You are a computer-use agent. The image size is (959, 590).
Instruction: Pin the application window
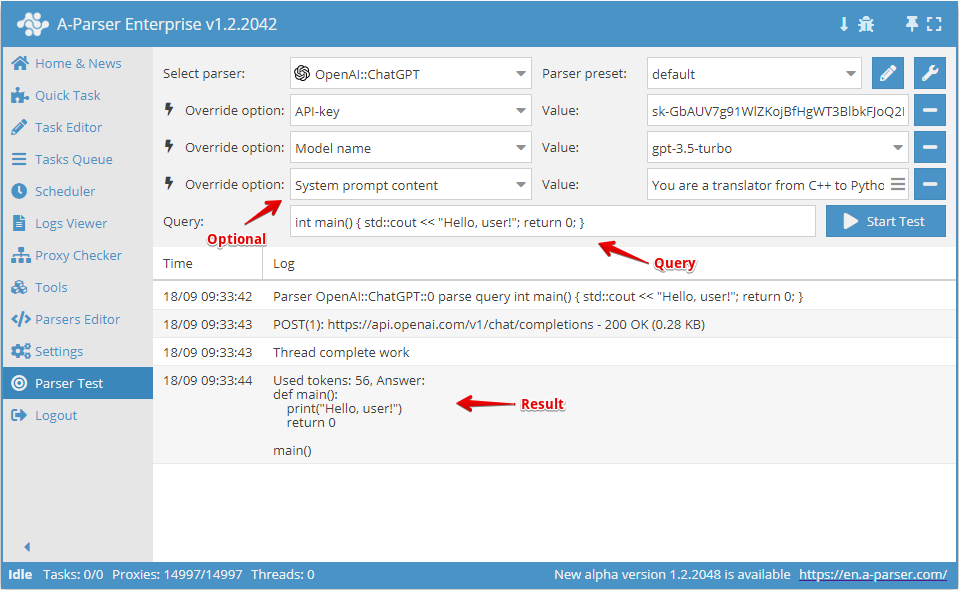912,22
